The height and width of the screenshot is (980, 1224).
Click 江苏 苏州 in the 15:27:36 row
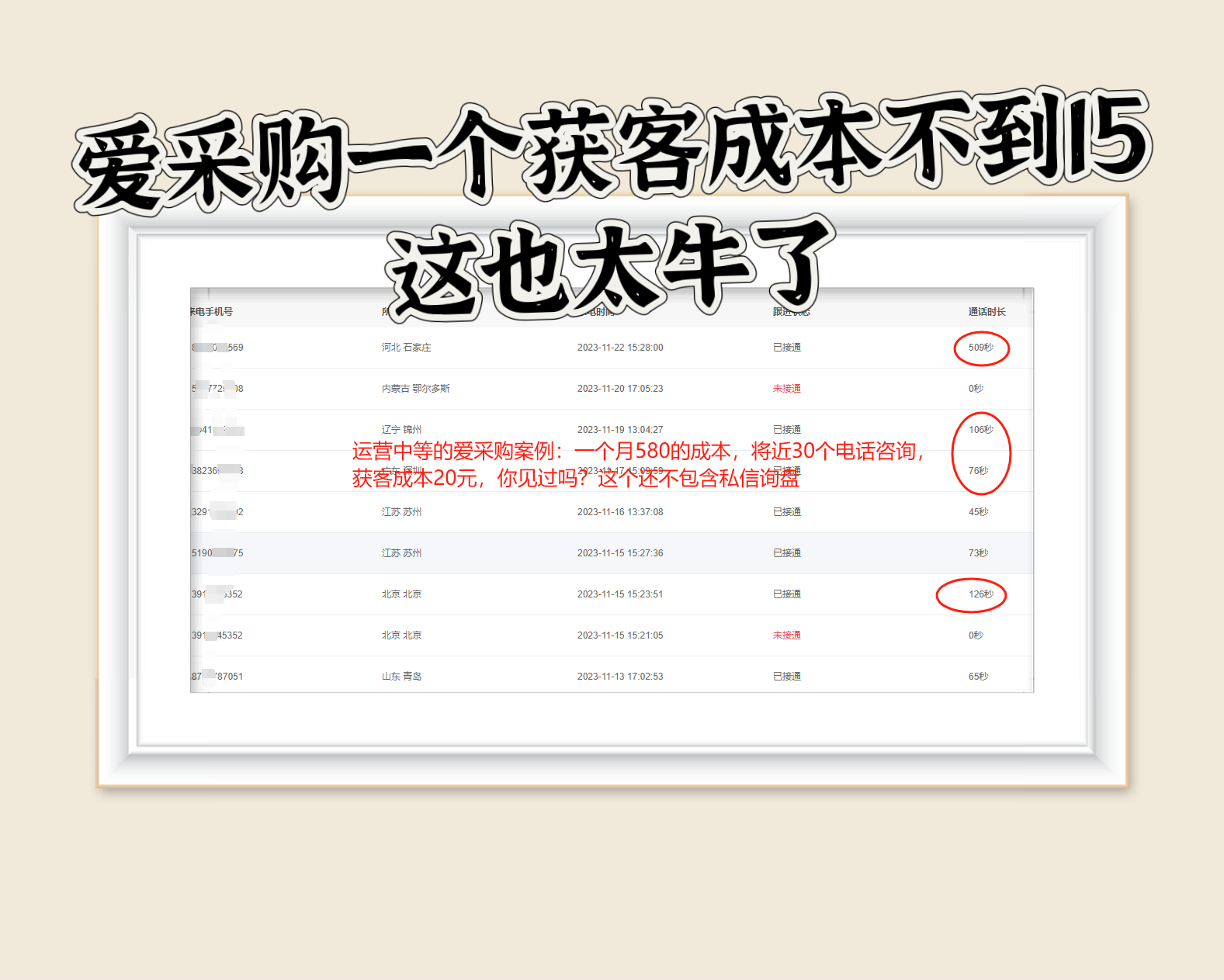401,553
